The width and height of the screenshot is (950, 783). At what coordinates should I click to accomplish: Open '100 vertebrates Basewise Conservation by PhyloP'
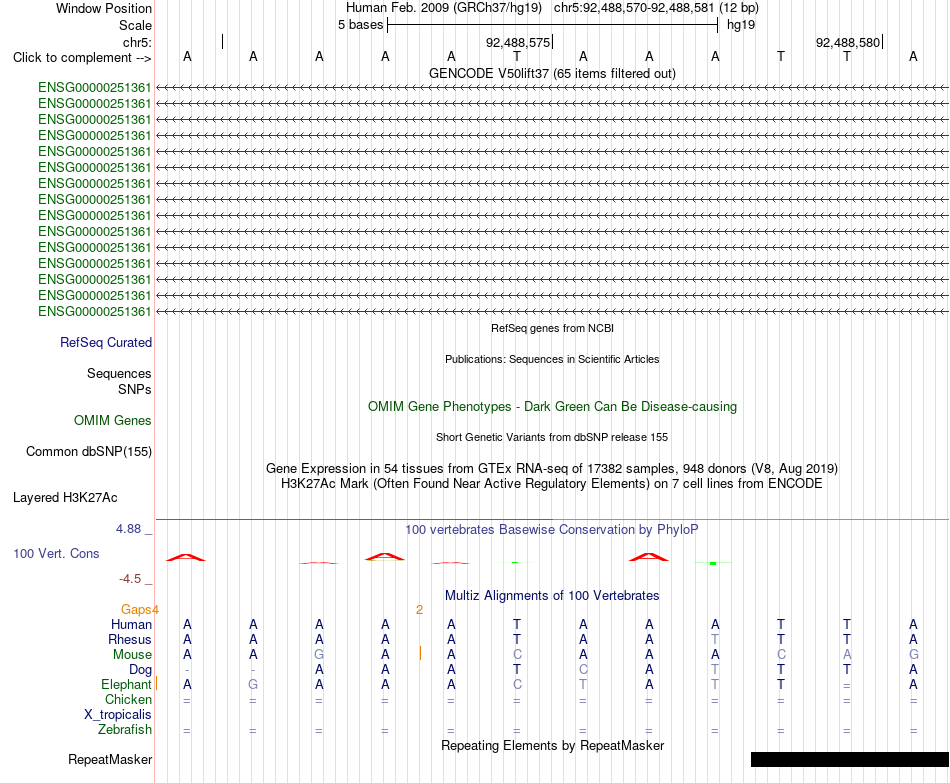(552, 530)
